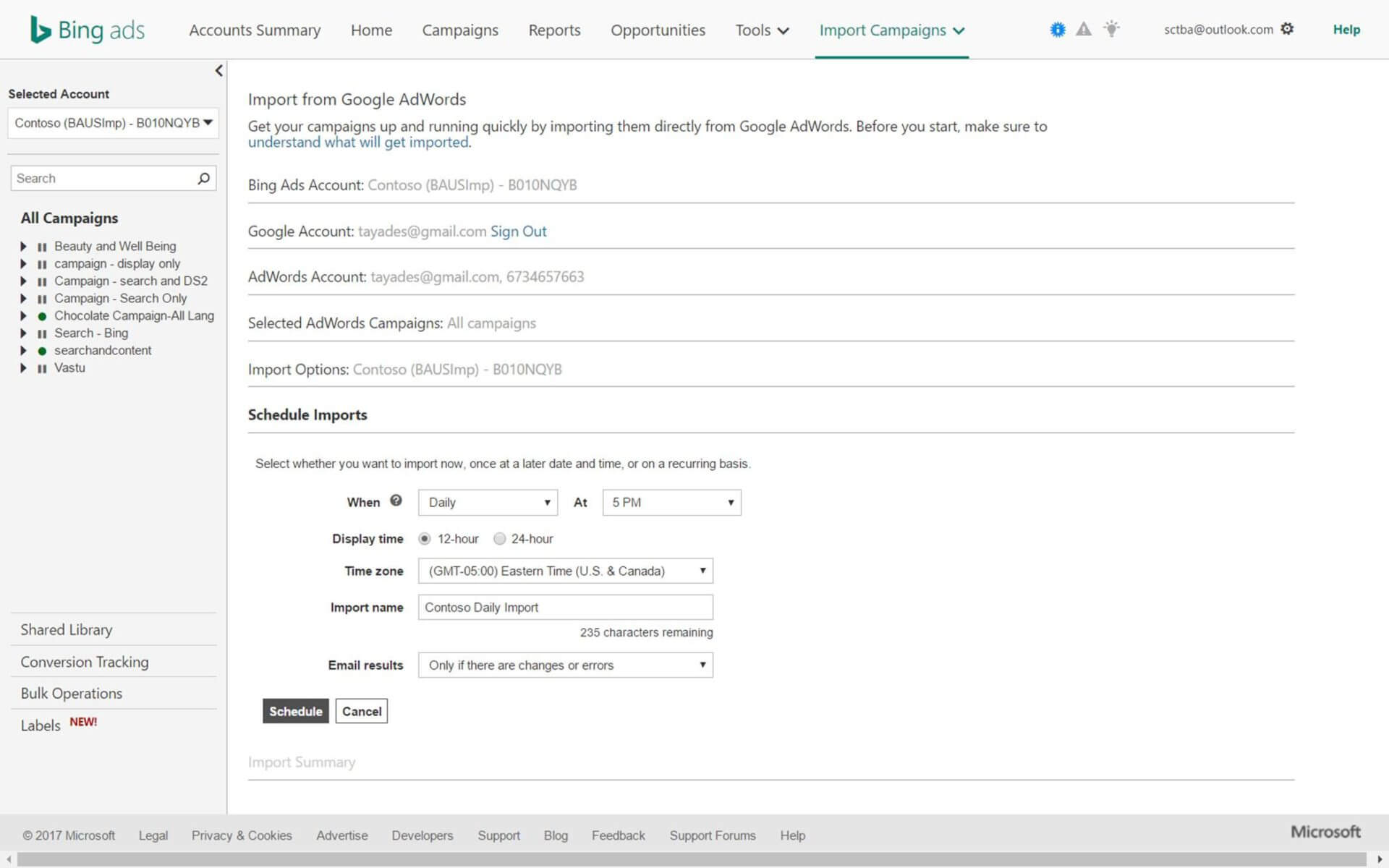Open Shared Library section
This screenshot has width=1389, height=868.
pos(67,630)
